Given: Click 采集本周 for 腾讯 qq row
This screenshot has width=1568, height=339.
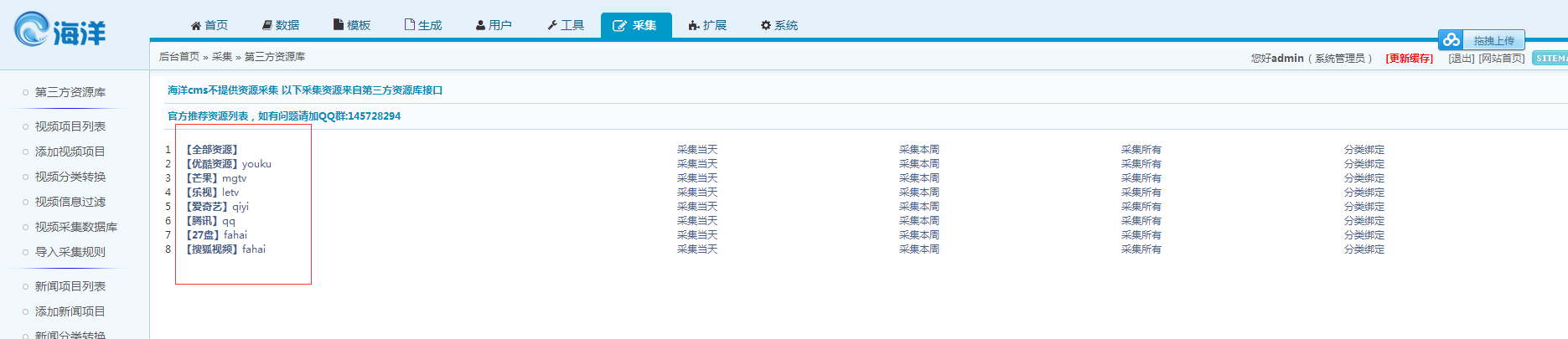Looking at the screenshot, I should pyautogui.click(x=919, y=221).
